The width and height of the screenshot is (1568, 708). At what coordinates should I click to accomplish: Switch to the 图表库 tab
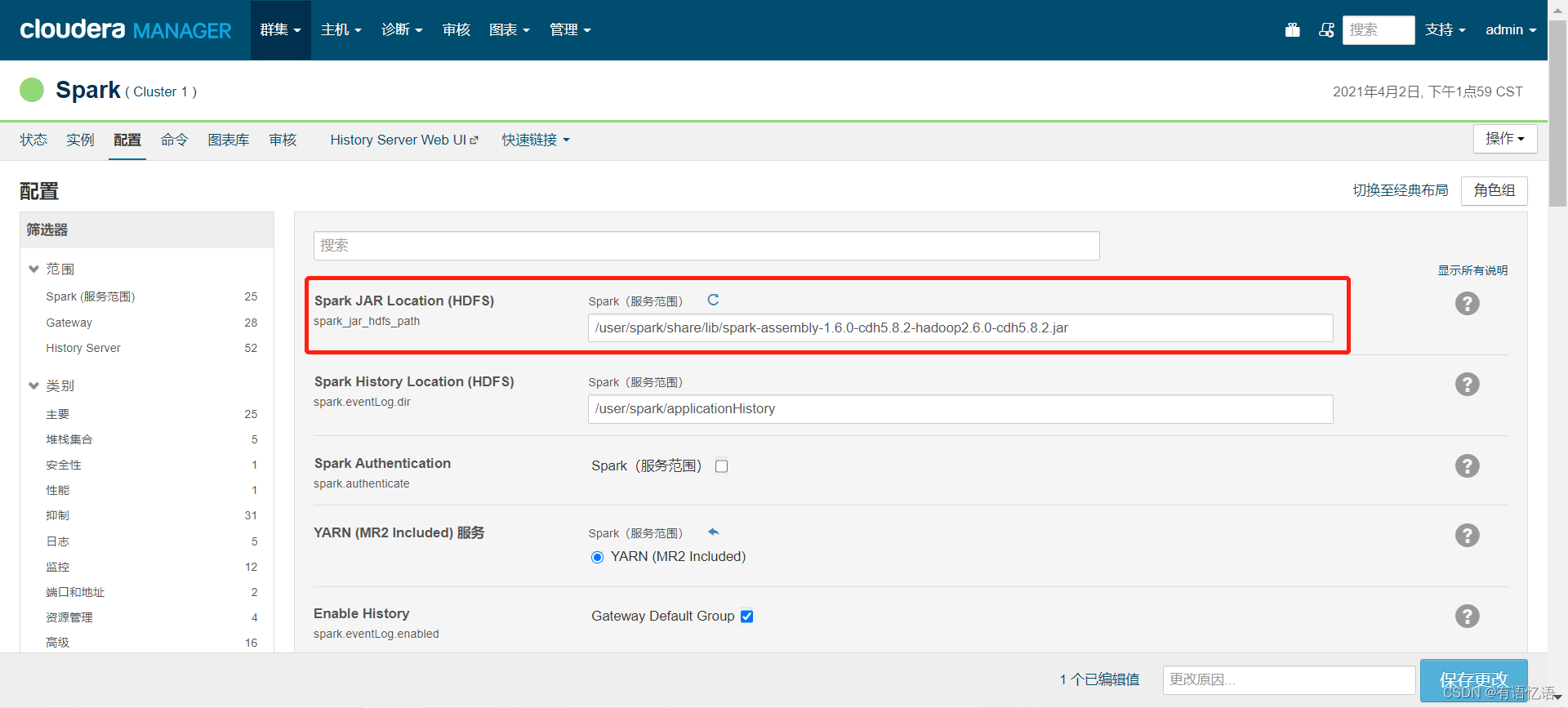[x=229, y=140]
